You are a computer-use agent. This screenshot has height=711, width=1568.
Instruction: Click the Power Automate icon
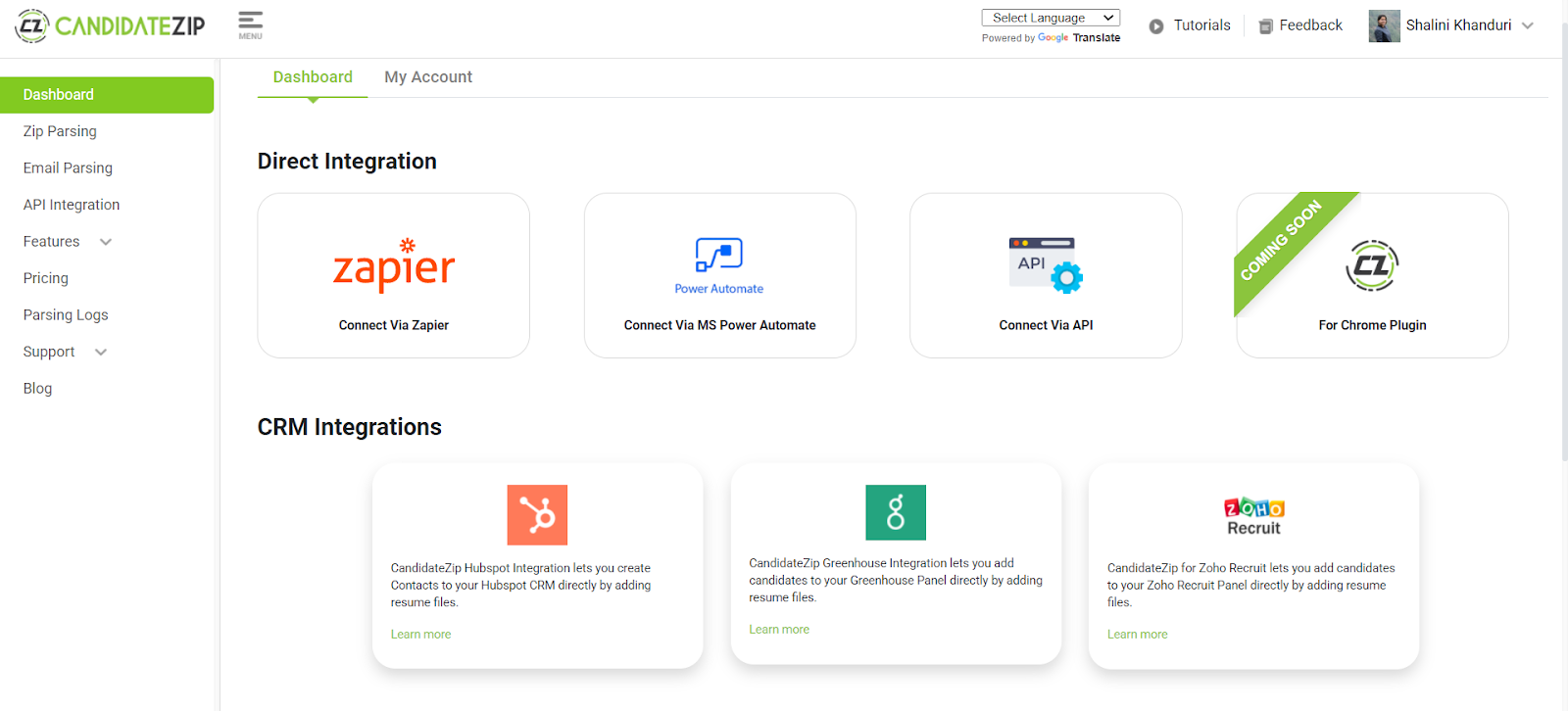[x=719, y=257]
